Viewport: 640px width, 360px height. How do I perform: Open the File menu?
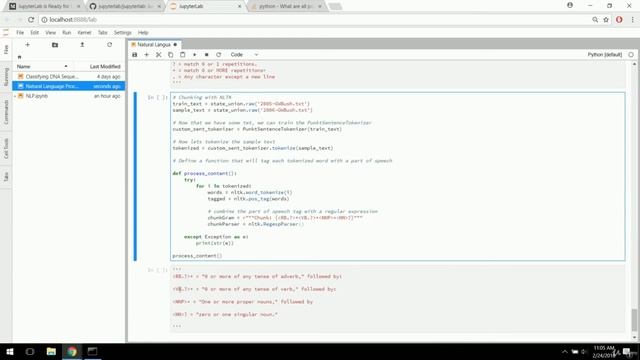tap(20, 33)
